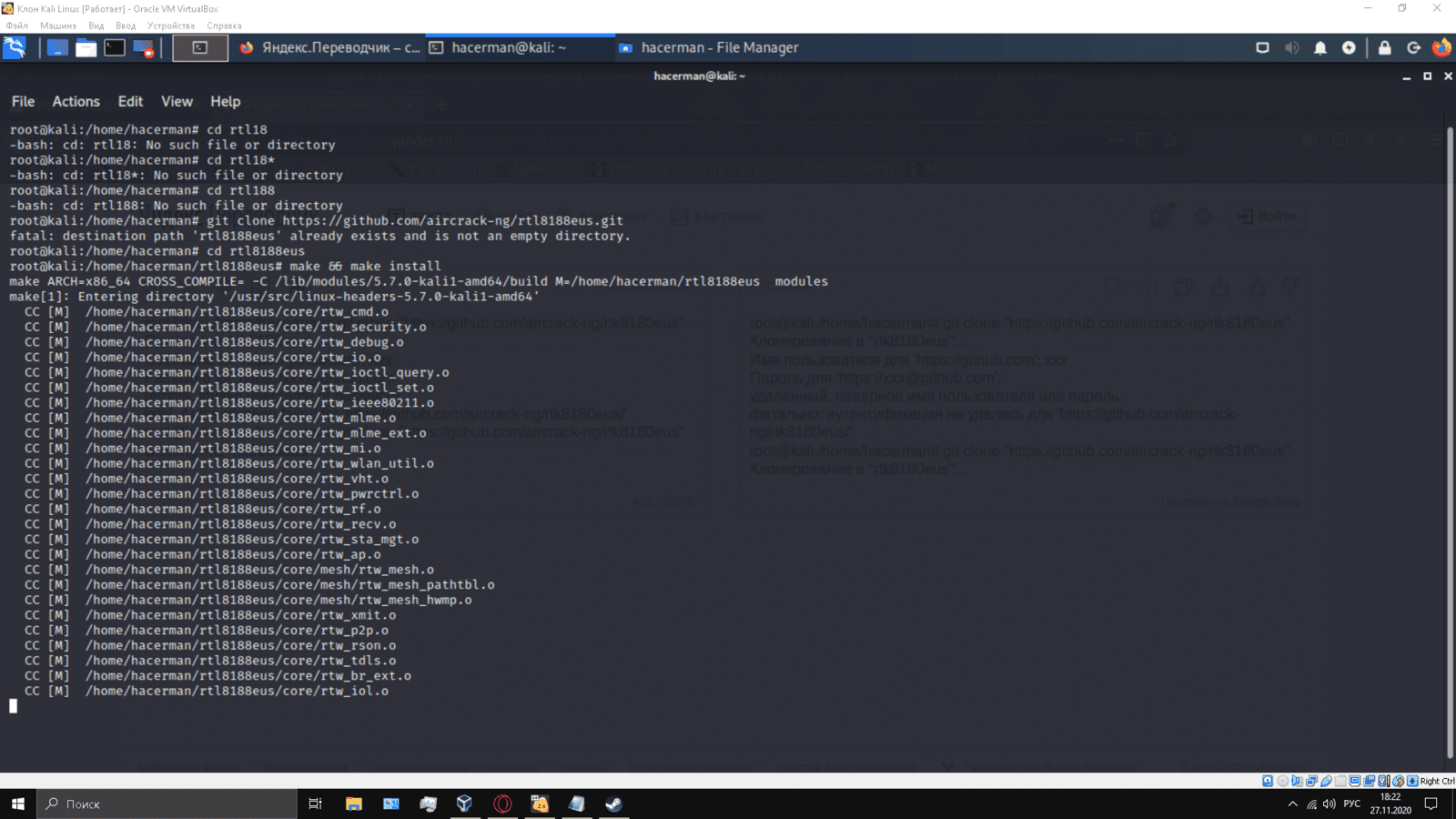Open the terminal View menu
The image size is (1456, 819).
click(177, 101)
